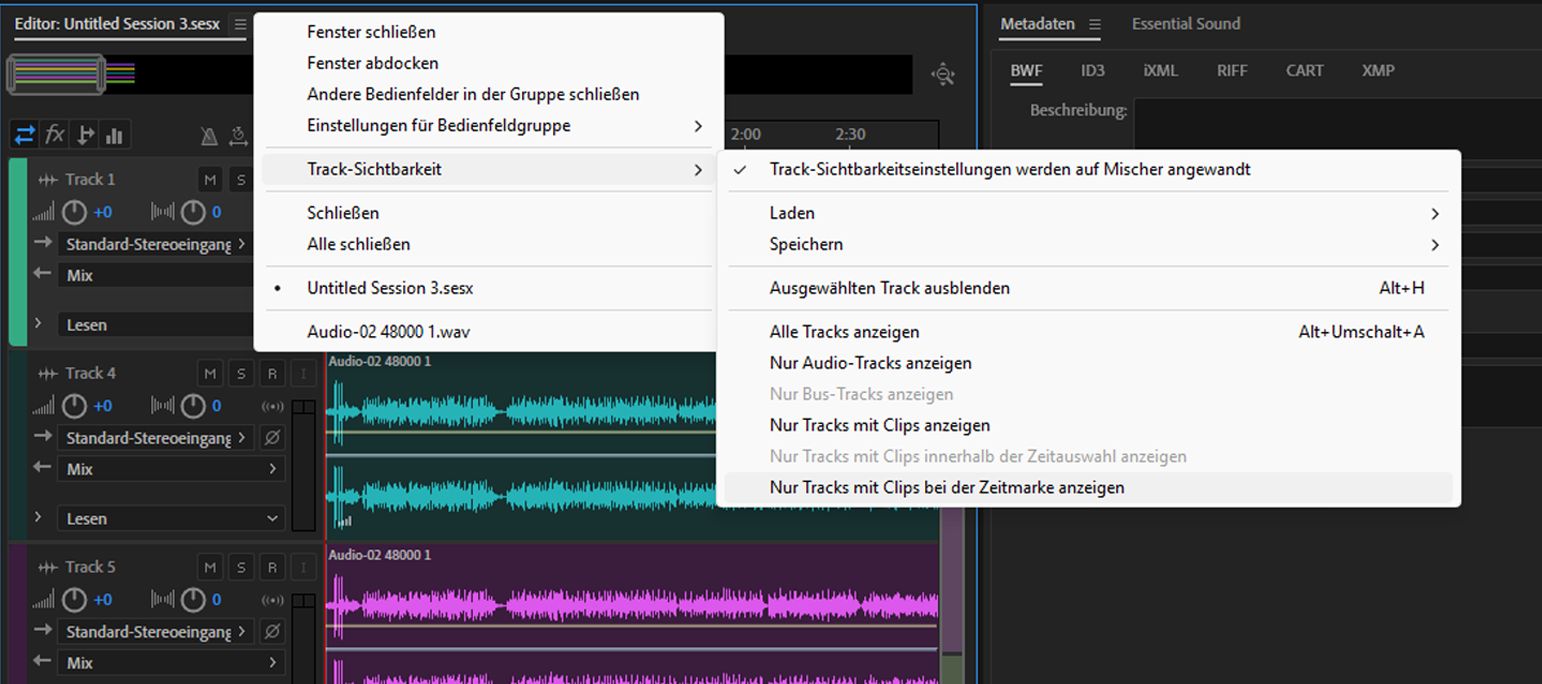Open the iXML metadata tab
Viewport: 1542px width, 684px height.
(x=1161, y=71)
